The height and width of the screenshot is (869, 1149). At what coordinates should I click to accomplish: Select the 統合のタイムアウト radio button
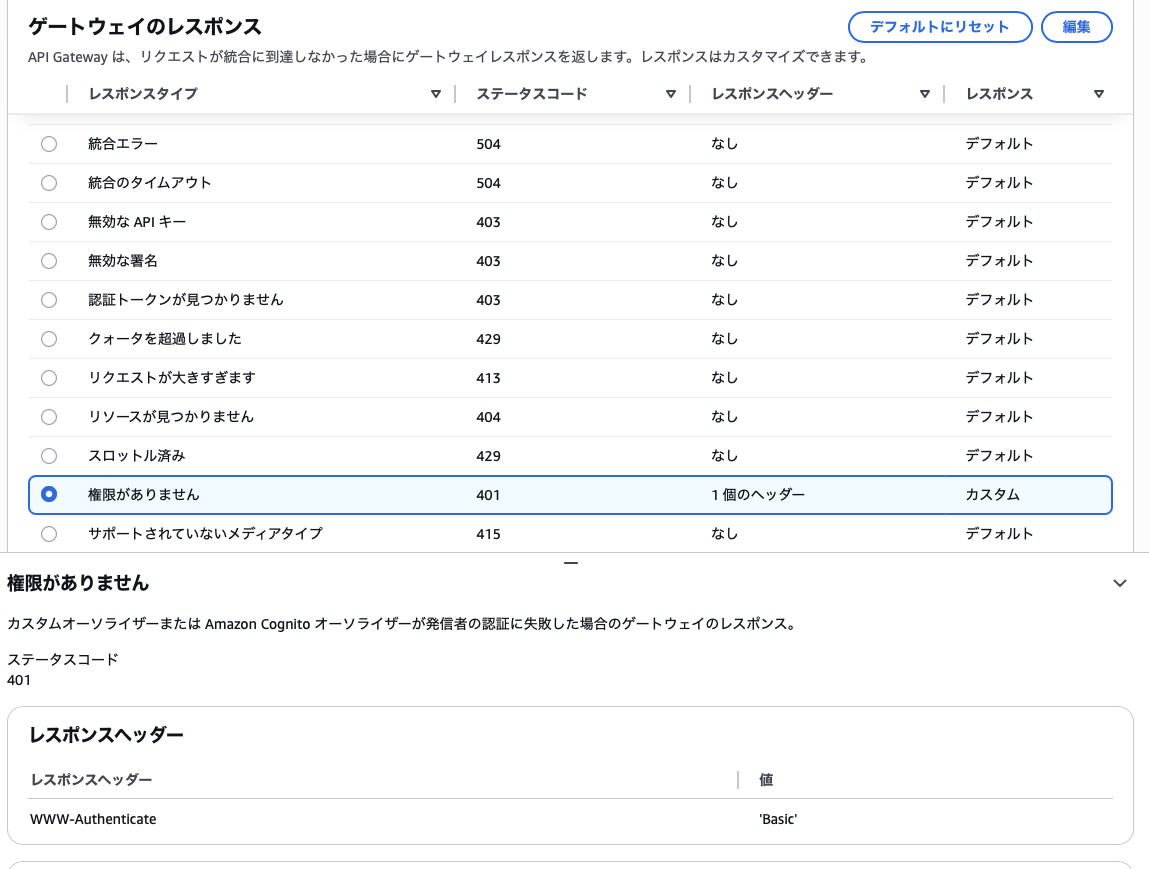pos(49,183)
